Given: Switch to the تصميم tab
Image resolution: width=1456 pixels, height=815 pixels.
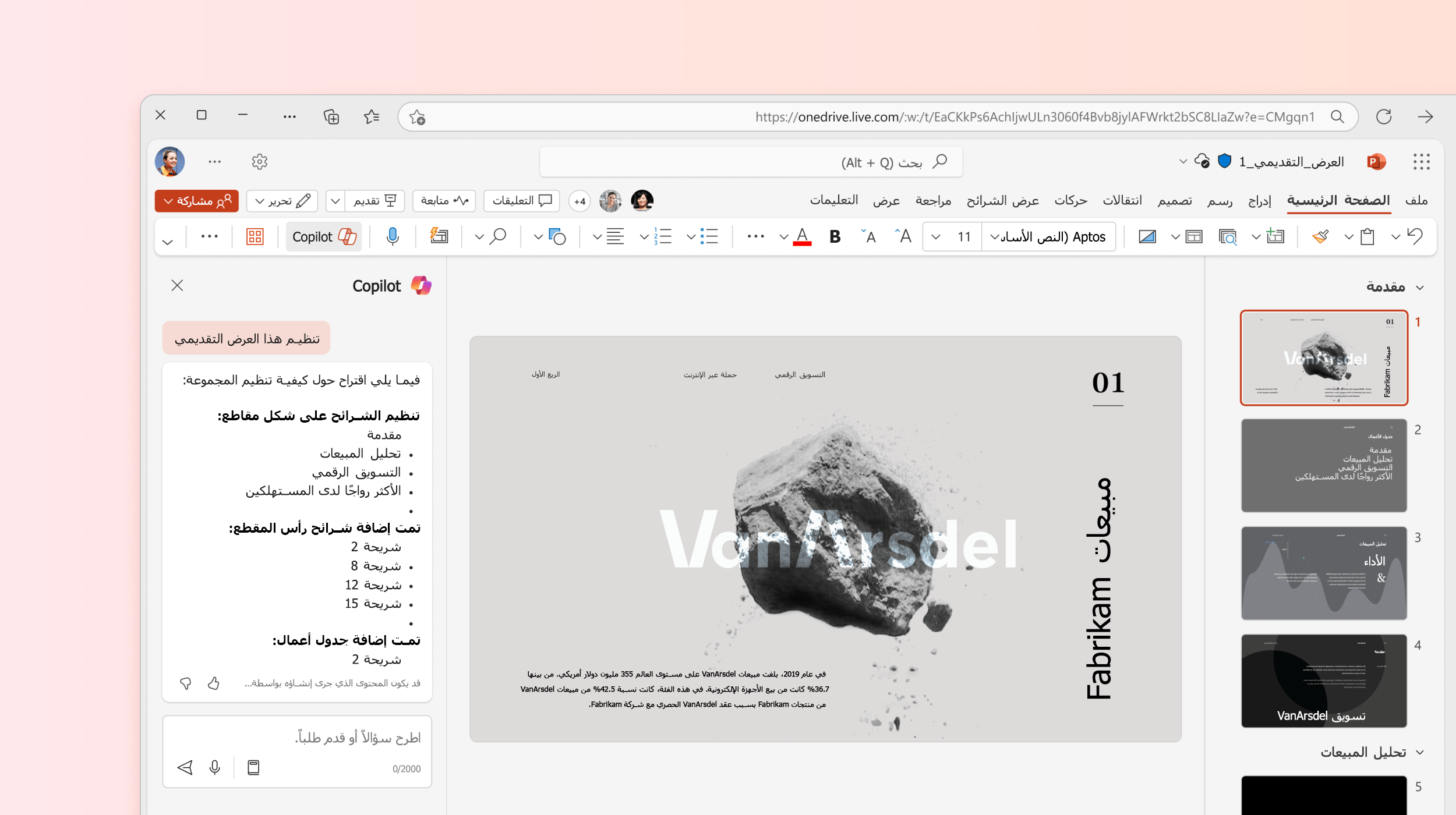Looking at the screenshot, I should pos(1175,201).
